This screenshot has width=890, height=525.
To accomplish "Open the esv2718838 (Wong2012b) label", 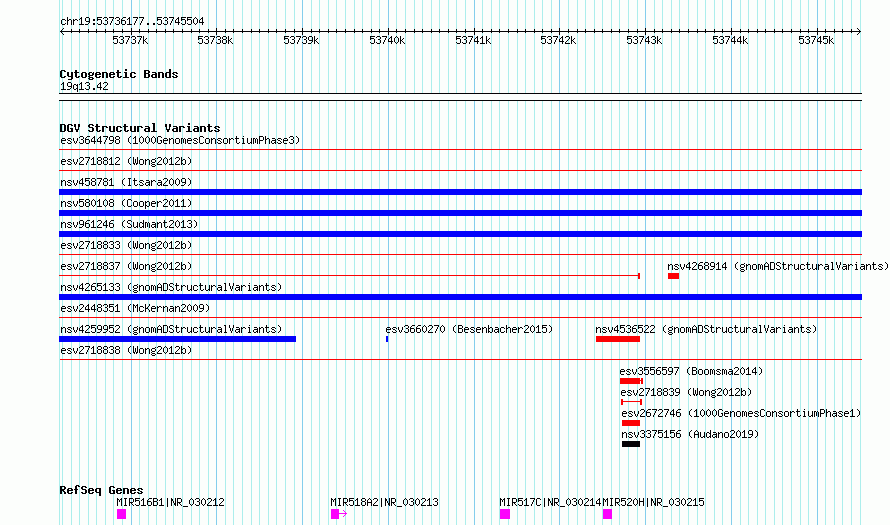I will pos(126,350).
